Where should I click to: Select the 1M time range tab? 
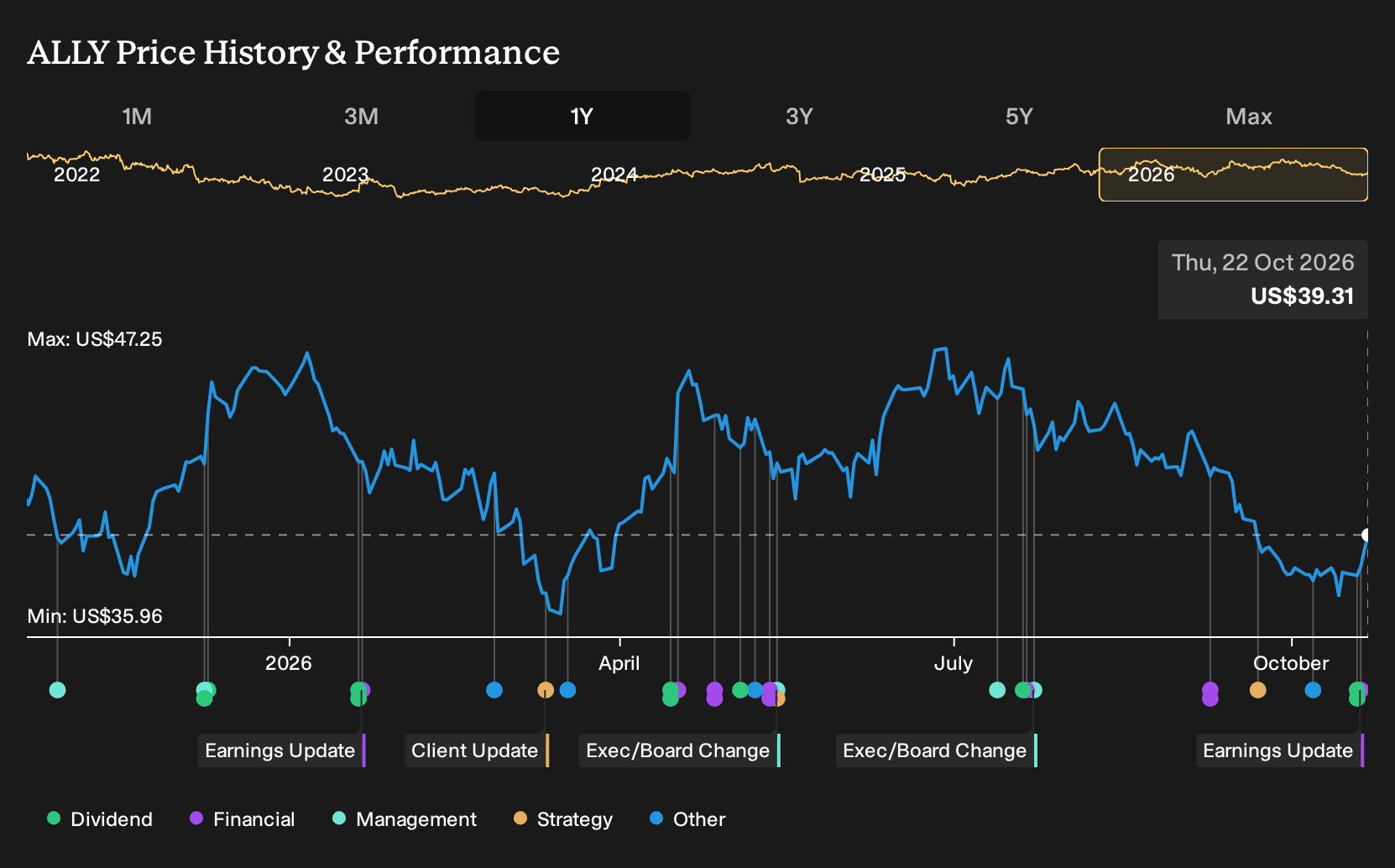[137, 116]
